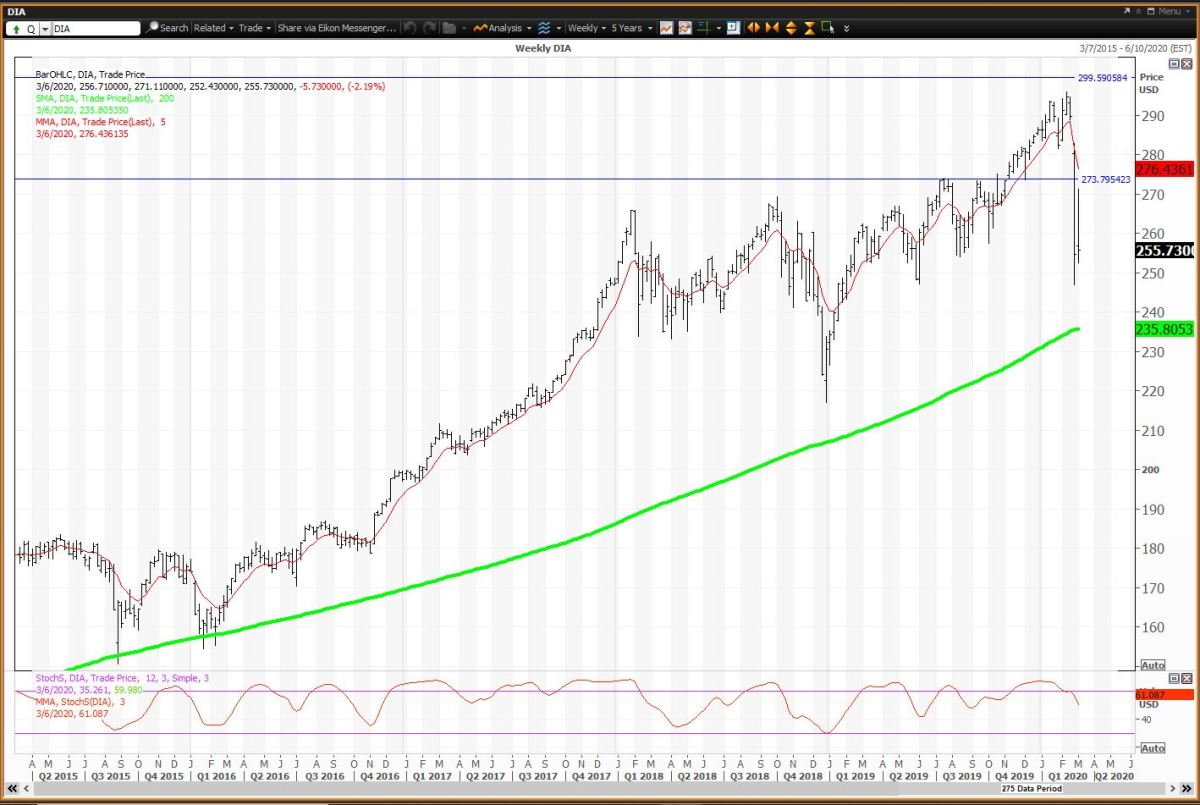Select the zoom rectangle tool icon
The width and height of the screenshot is (1200, 805).
click(x=829, y=28)
